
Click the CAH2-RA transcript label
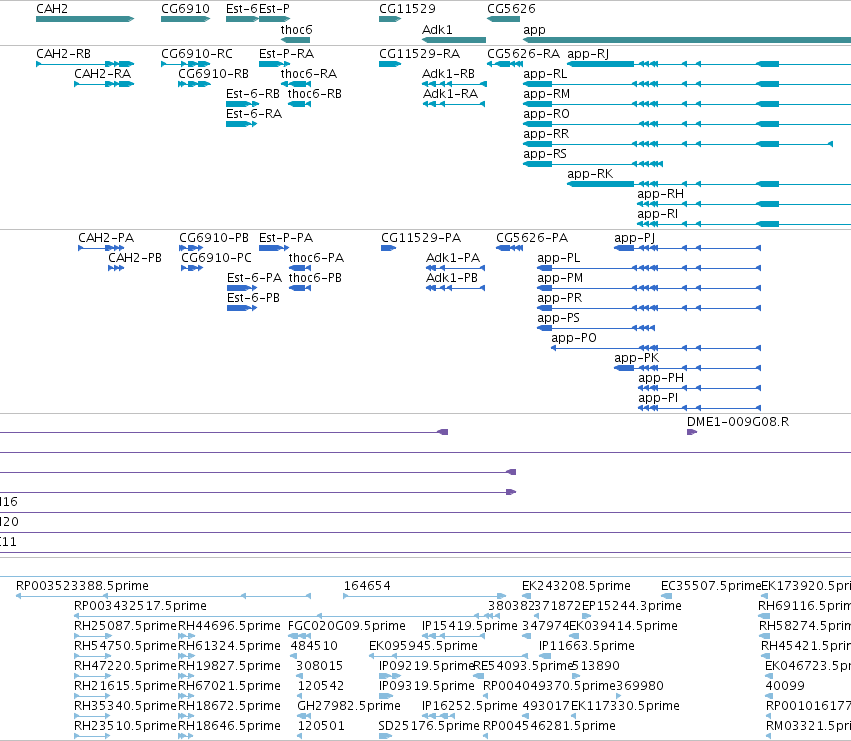click(x=102, y=74)
